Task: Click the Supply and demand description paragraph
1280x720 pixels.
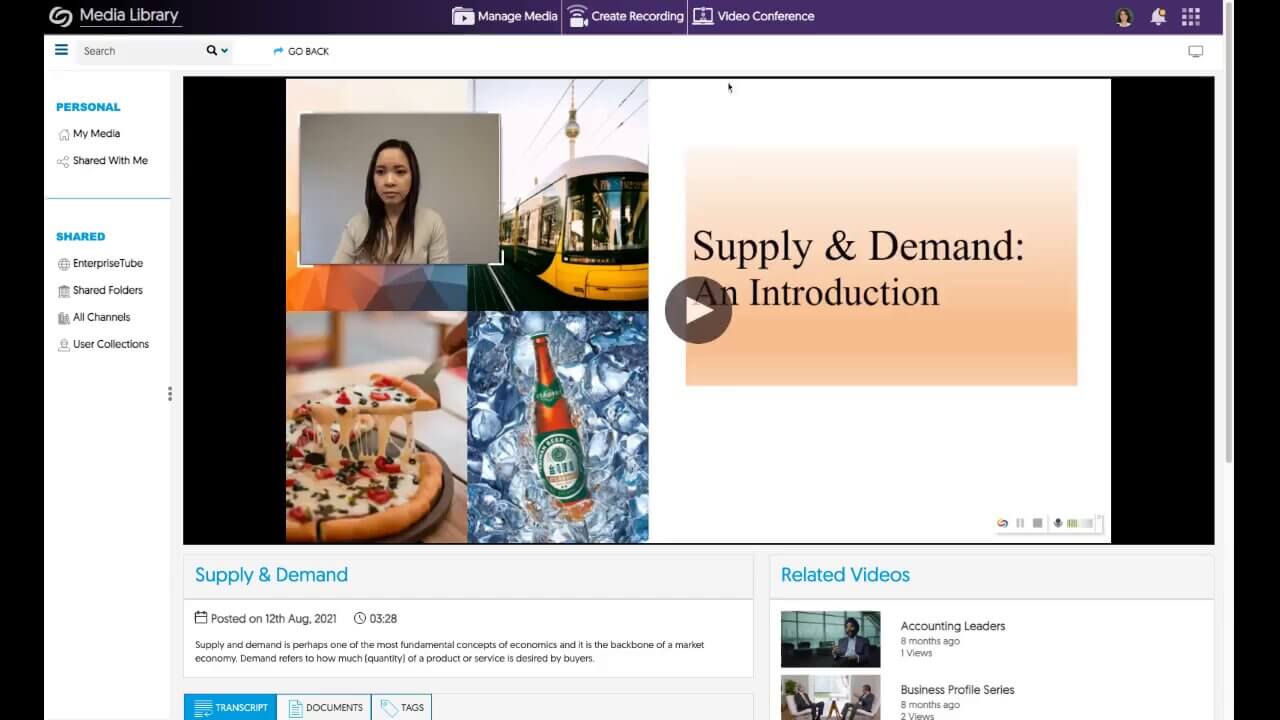Action: (450, 652)
